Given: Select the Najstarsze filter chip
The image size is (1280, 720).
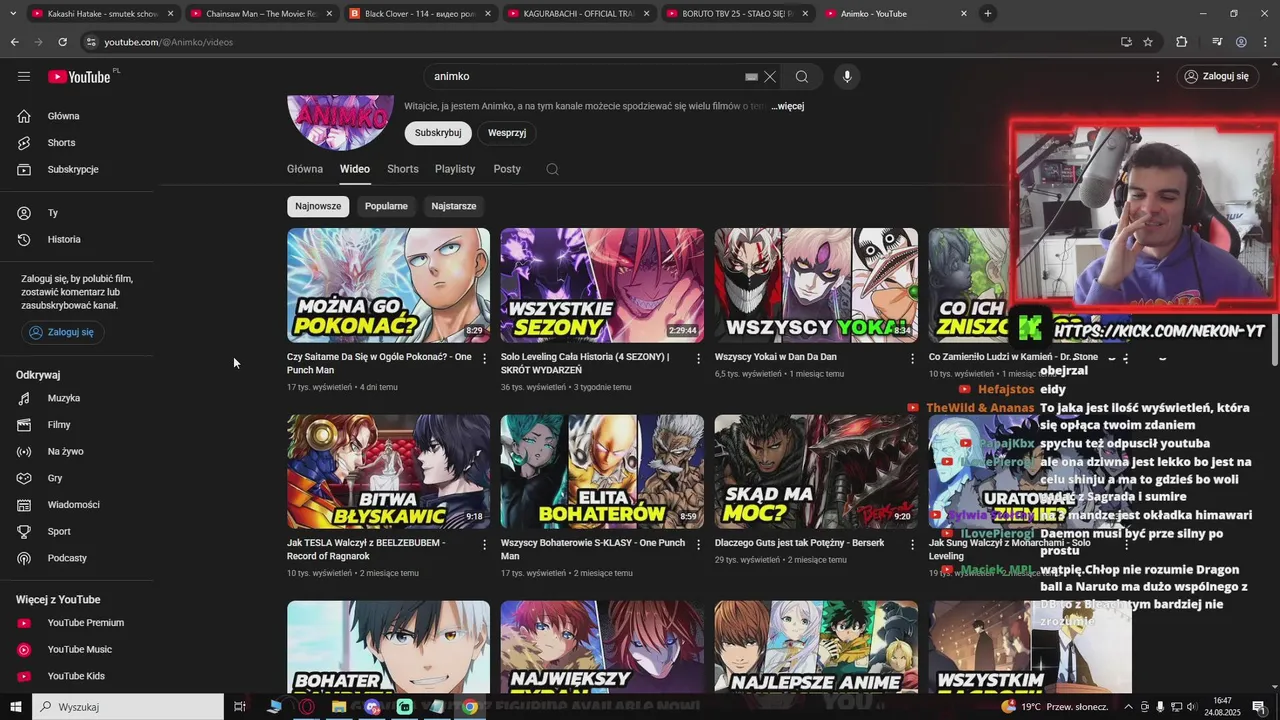Looking at the screenshot, I should pos(454,206).
